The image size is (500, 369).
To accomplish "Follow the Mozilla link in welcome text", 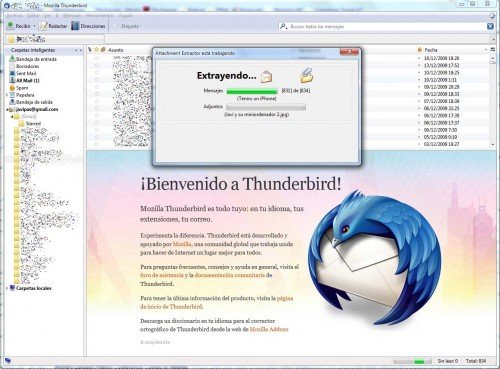I will (182, 244).
